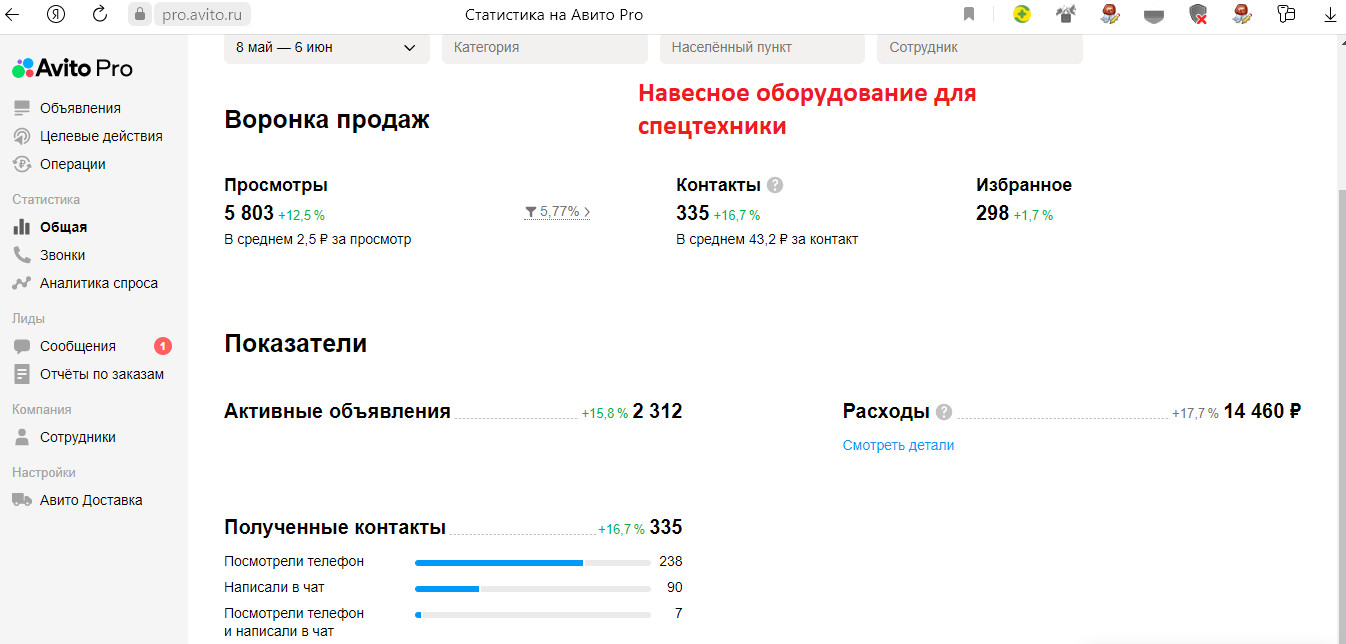Bookmark this page with the bookmark icon
The image size is (1346, 644).
[968, 14]
